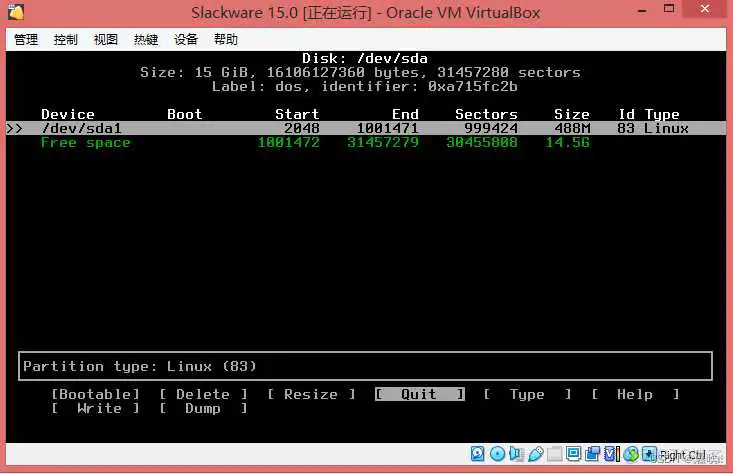The width and height of the screenshot is (733, 474).
Task: Open the cfdisk Help option
Action: click(635, 394)
